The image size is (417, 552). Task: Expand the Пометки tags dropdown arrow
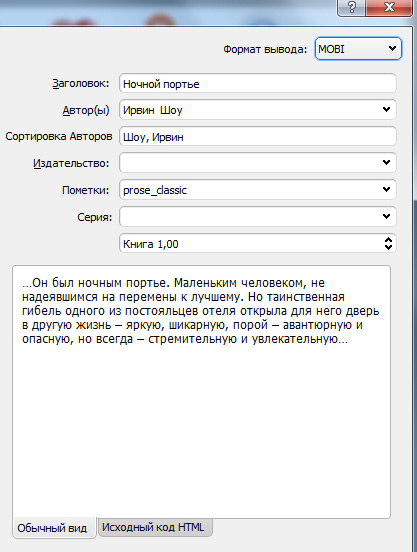[x=386, y=189]
